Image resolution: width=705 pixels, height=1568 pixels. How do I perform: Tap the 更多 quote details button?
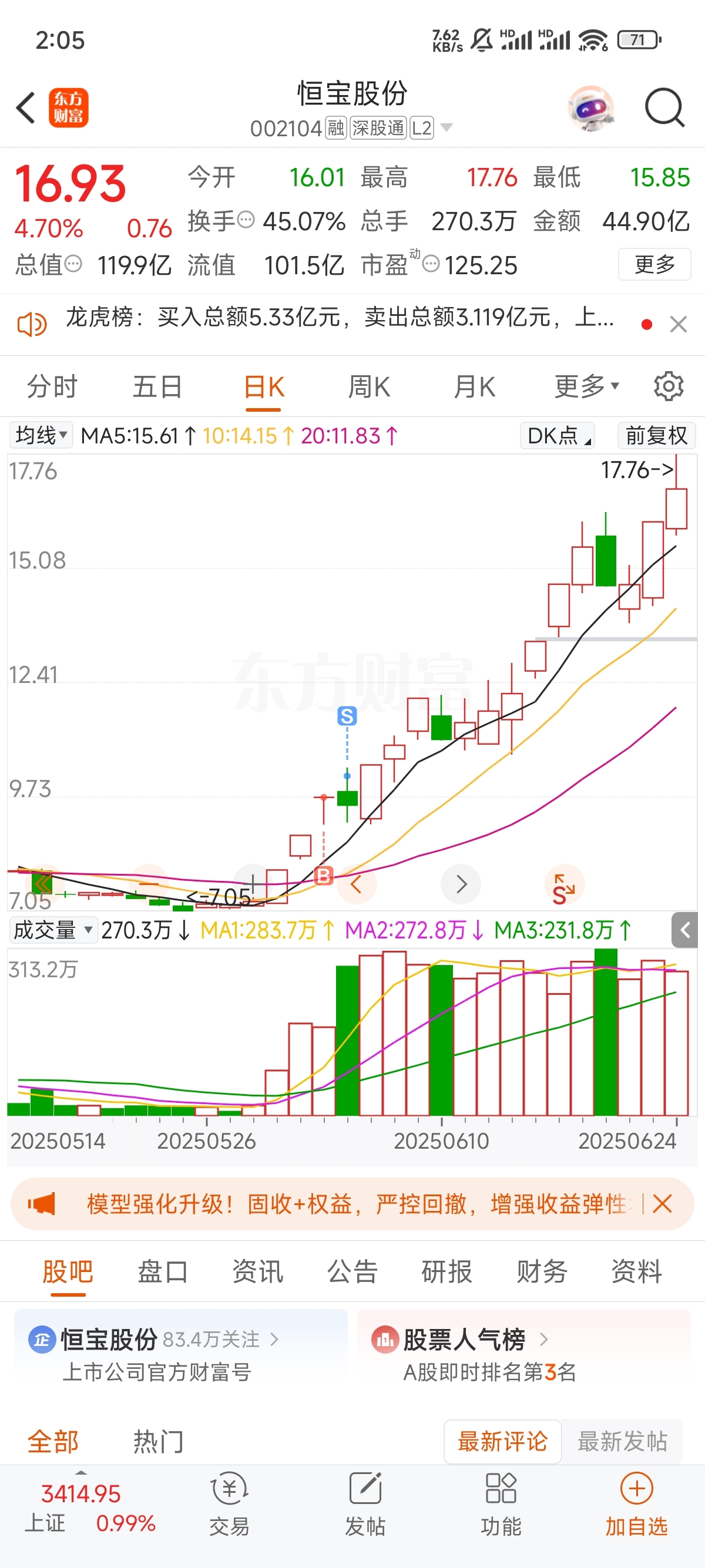click(x=654, y=264)
